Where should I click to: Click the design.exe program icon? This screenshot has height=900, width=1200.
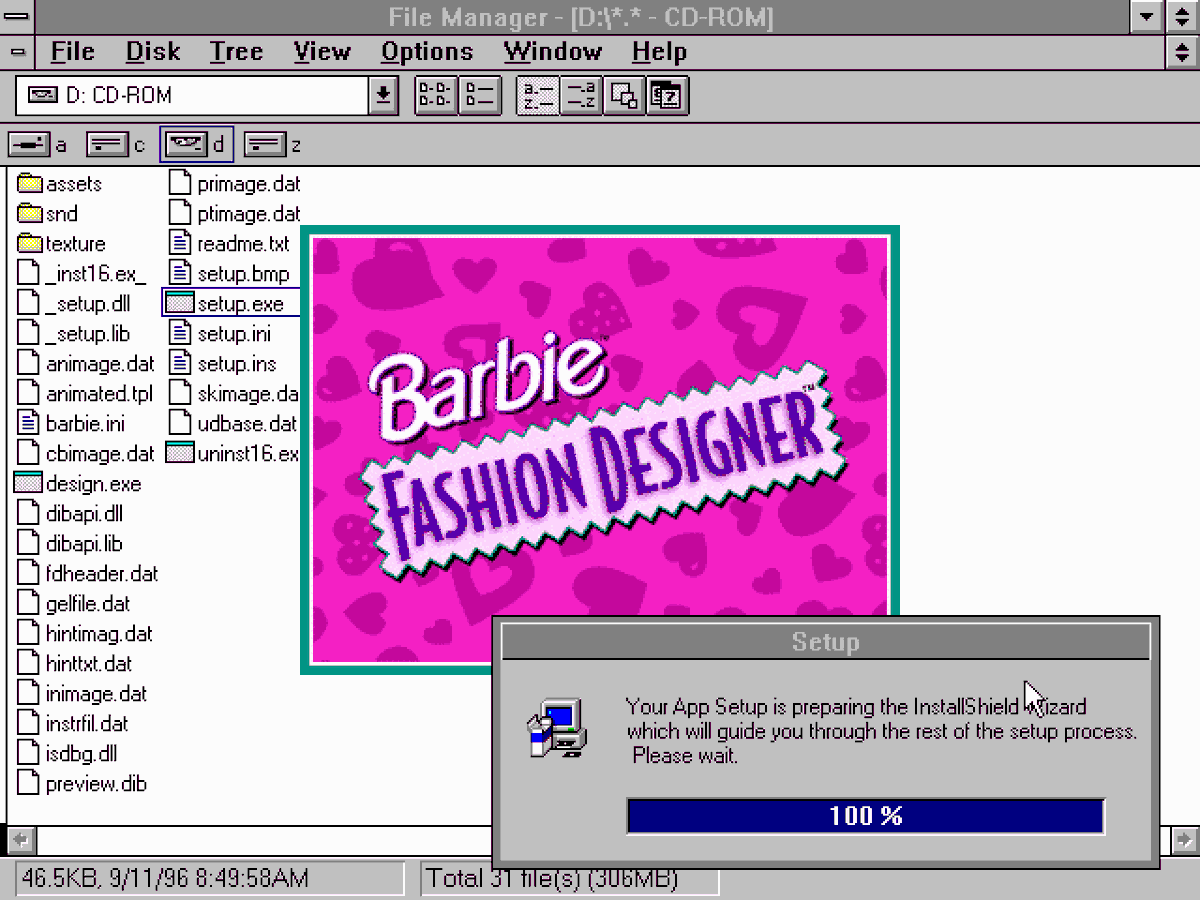(x=29, y=484)
